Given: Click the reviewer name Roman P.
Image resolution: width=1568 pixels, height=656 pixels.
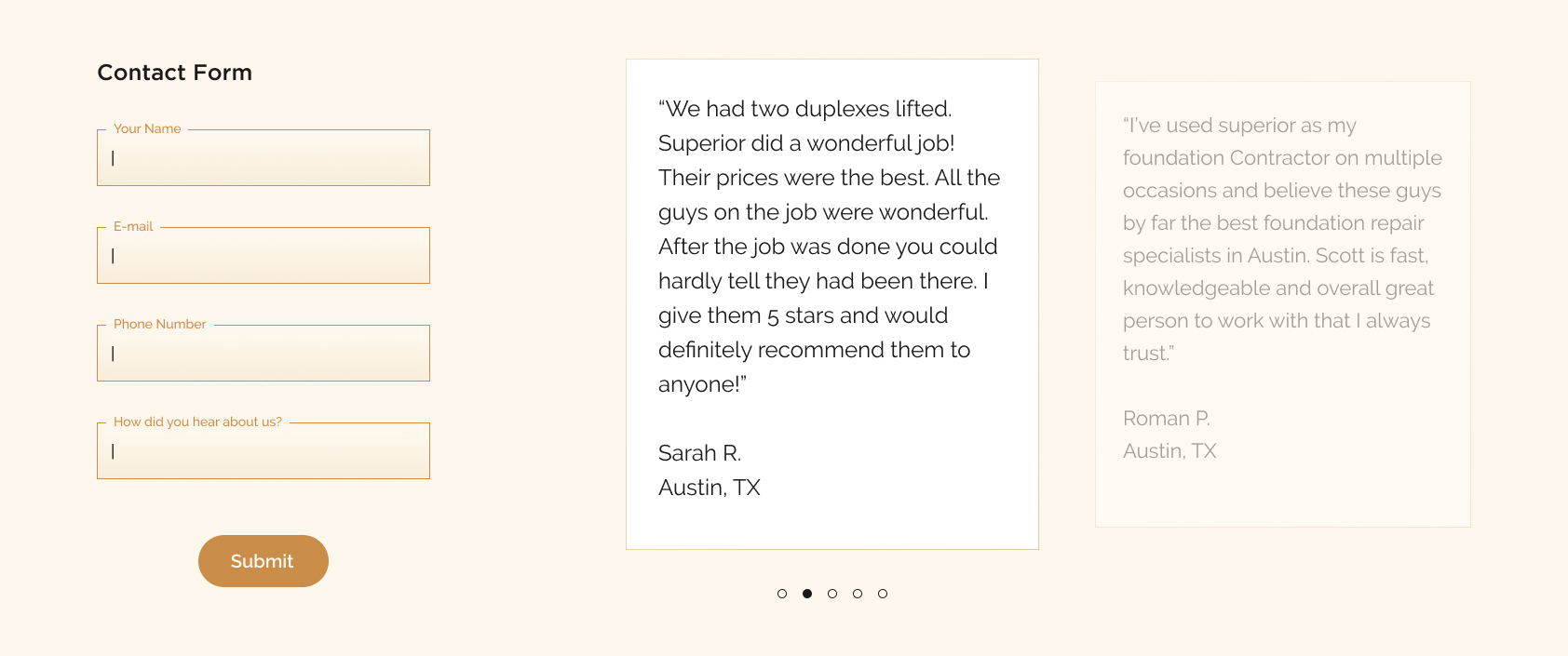Looking at the screenshot, I should [x=1166, y=419].
